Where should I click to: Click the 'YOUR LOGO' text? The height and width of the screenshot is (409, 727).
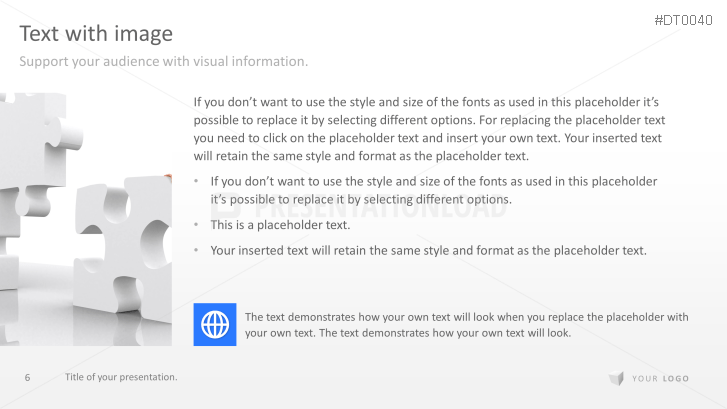(659, 378)
